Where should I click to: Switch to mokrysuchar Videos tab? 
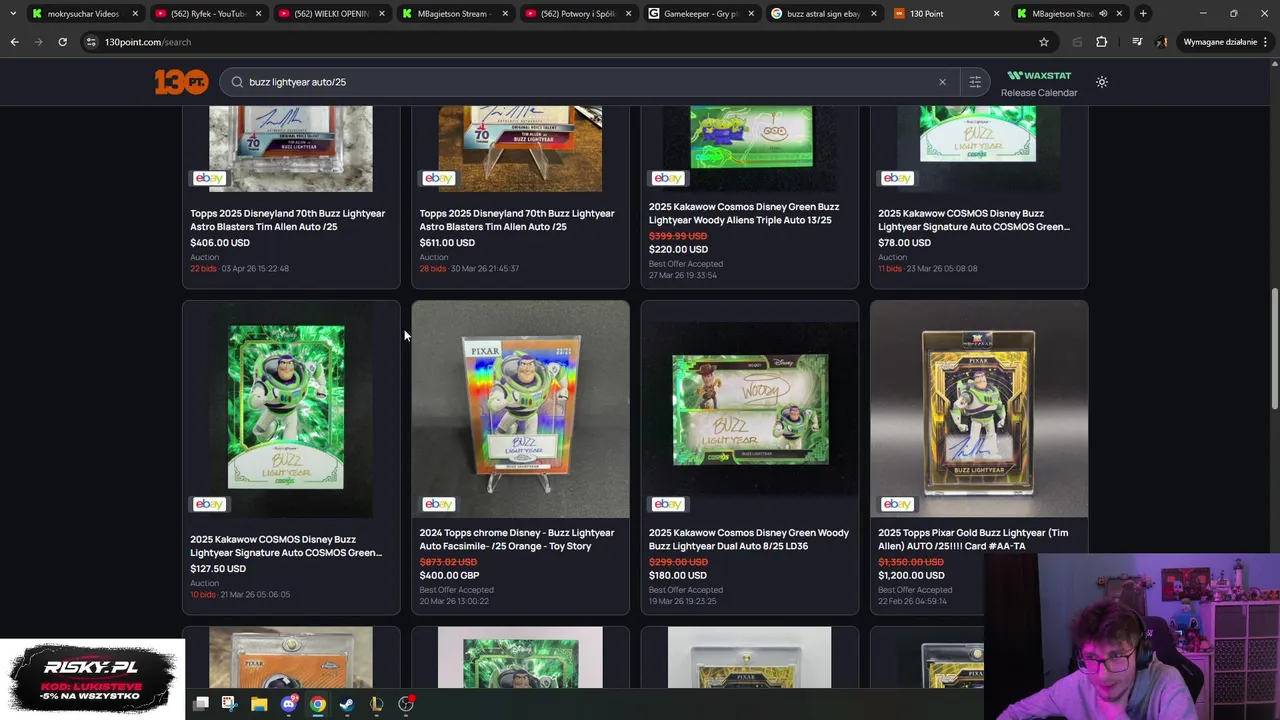pos(83,13)
